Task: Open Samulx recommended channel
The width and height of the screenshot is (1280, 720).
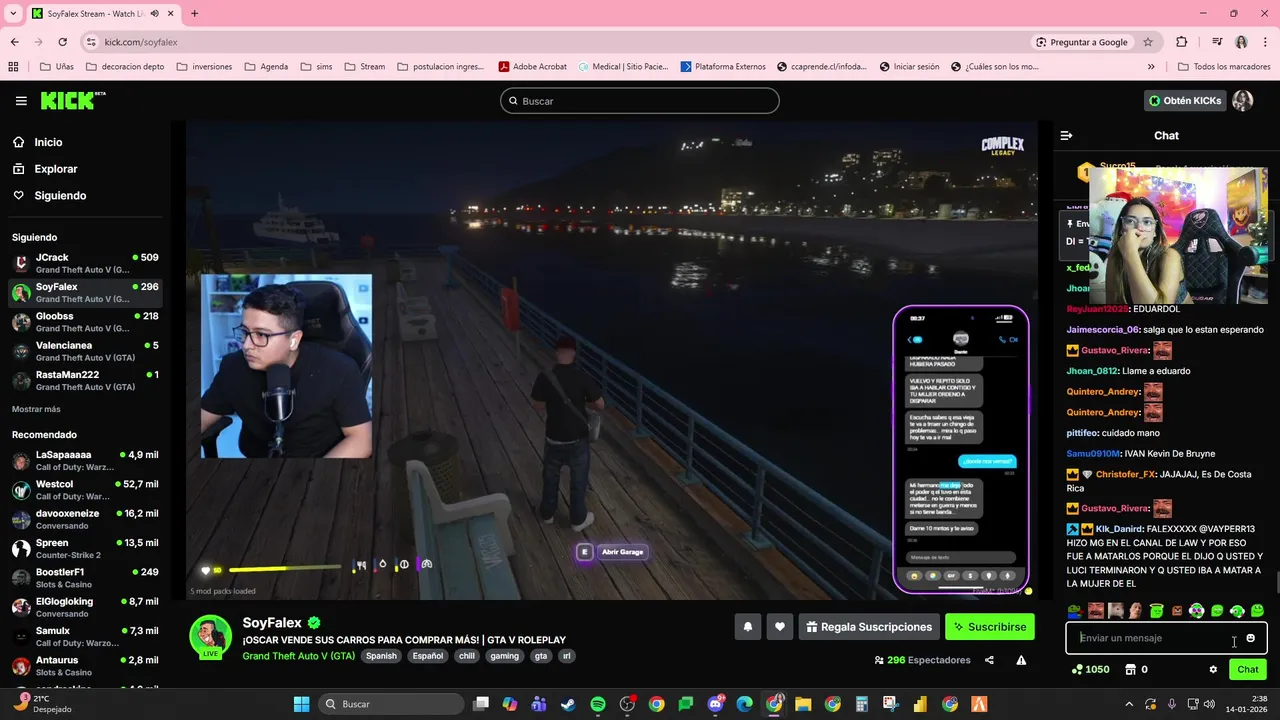Action: [x=85, y=636]
